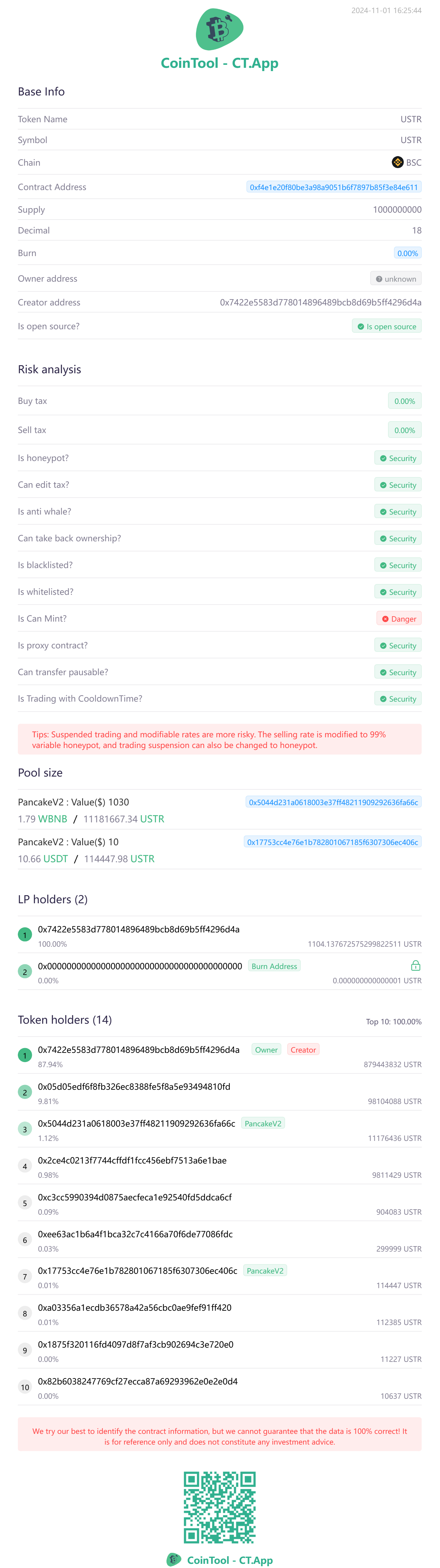This screenshot has width=440, height=1568.
Task: Click the lock icon beside Burn Address
Action: (416, 966)
